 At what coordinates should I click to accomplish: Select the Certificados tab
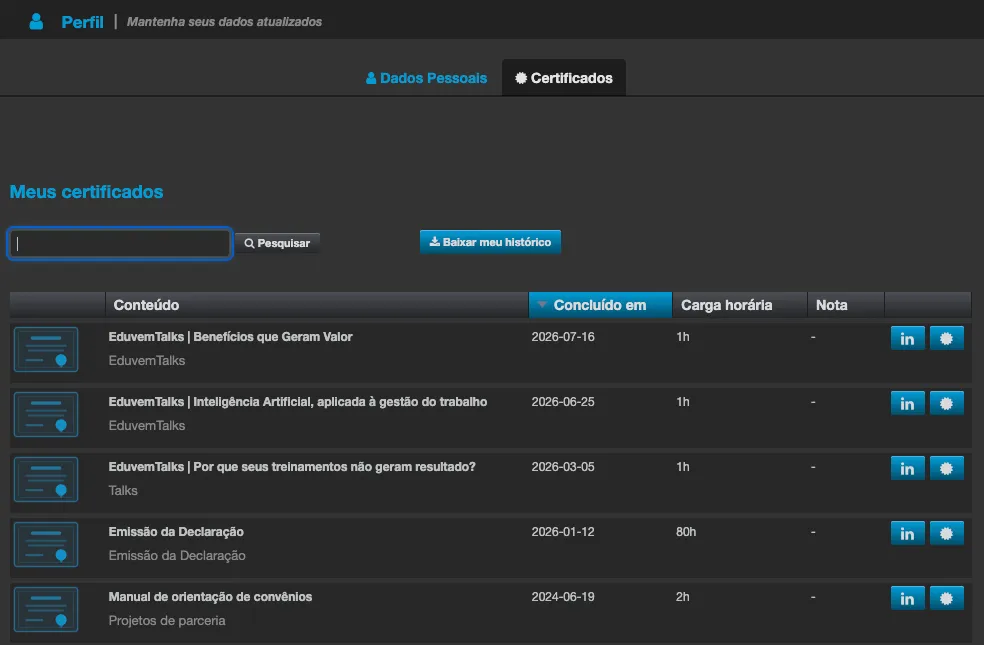[x=564, y=78]
